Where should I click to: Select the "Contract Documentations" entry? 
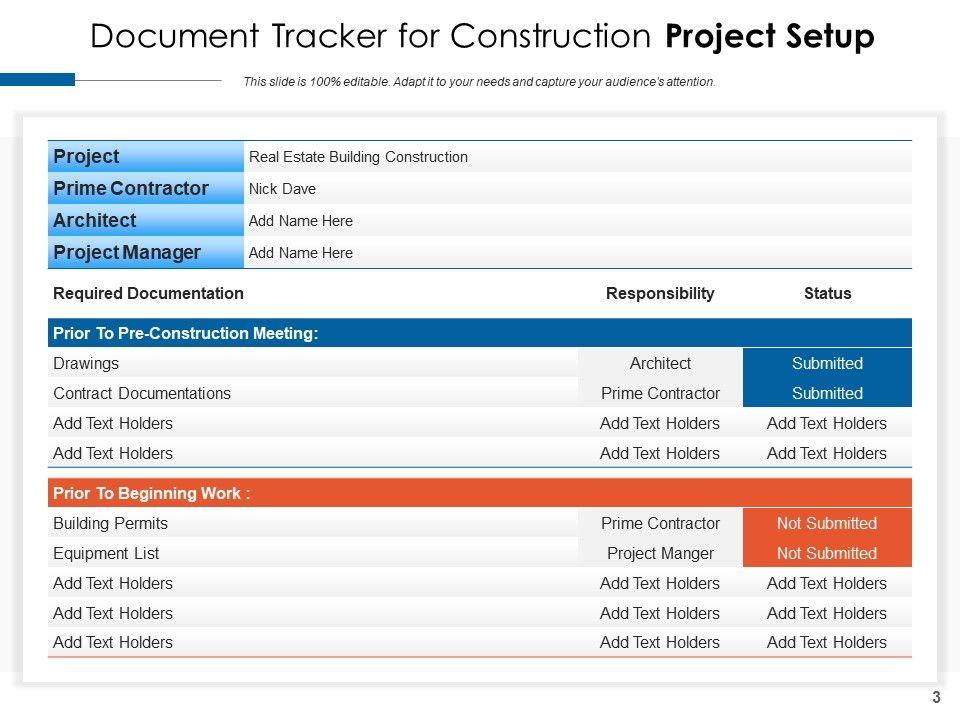[142, 393]
